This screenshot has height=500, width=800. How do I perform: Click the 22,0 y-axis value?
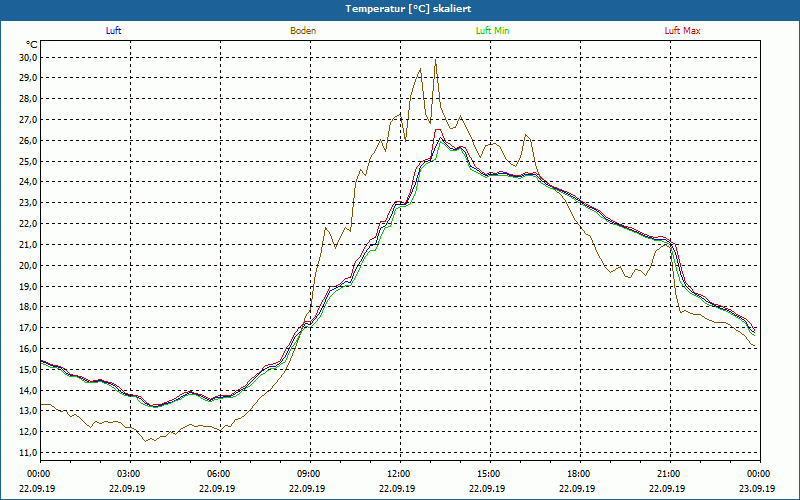coord(29,224)
